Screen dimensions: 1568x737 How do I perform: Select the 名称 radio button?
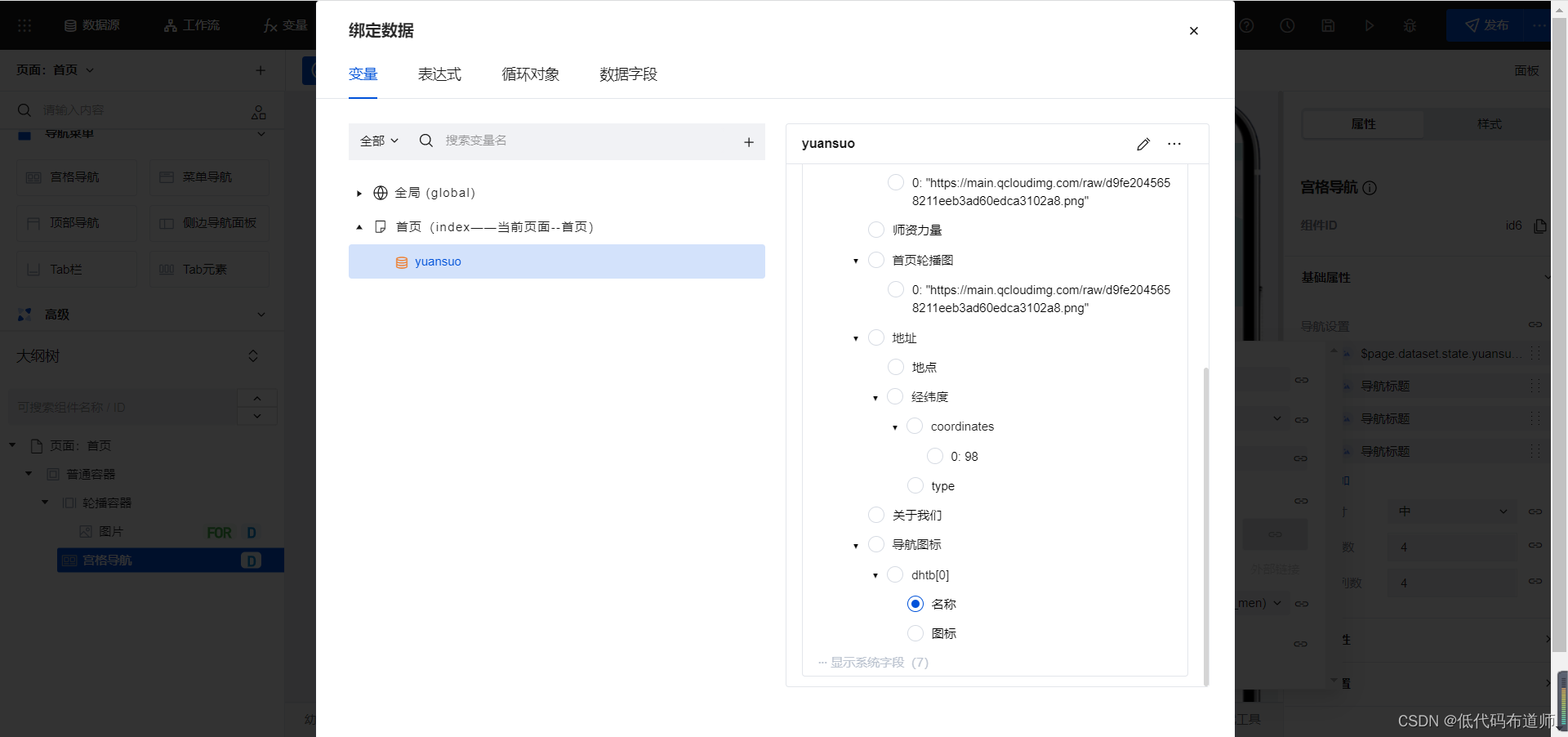coord(915,604)
